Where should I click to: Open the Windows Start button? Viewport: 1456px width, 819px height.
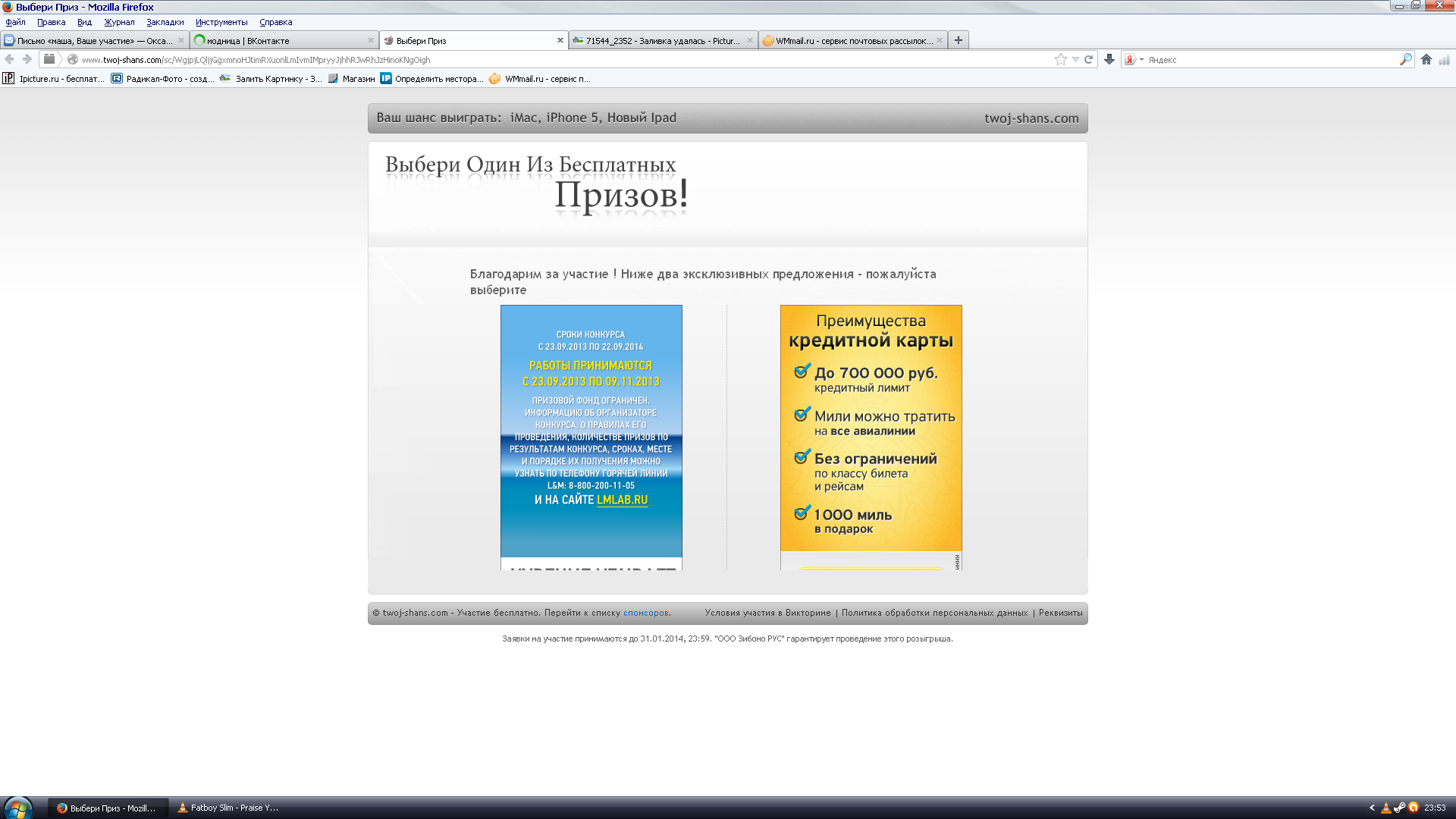18,808
